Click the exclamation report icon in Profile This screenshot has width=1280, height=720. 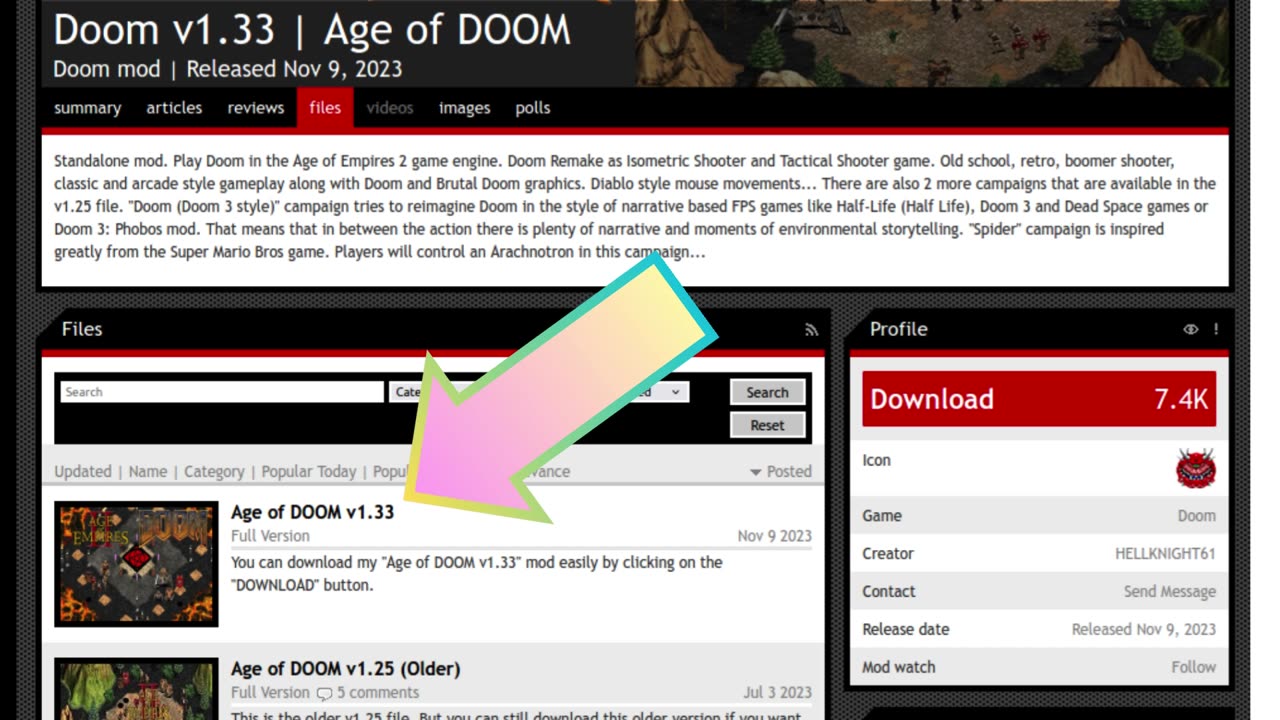1216,329
